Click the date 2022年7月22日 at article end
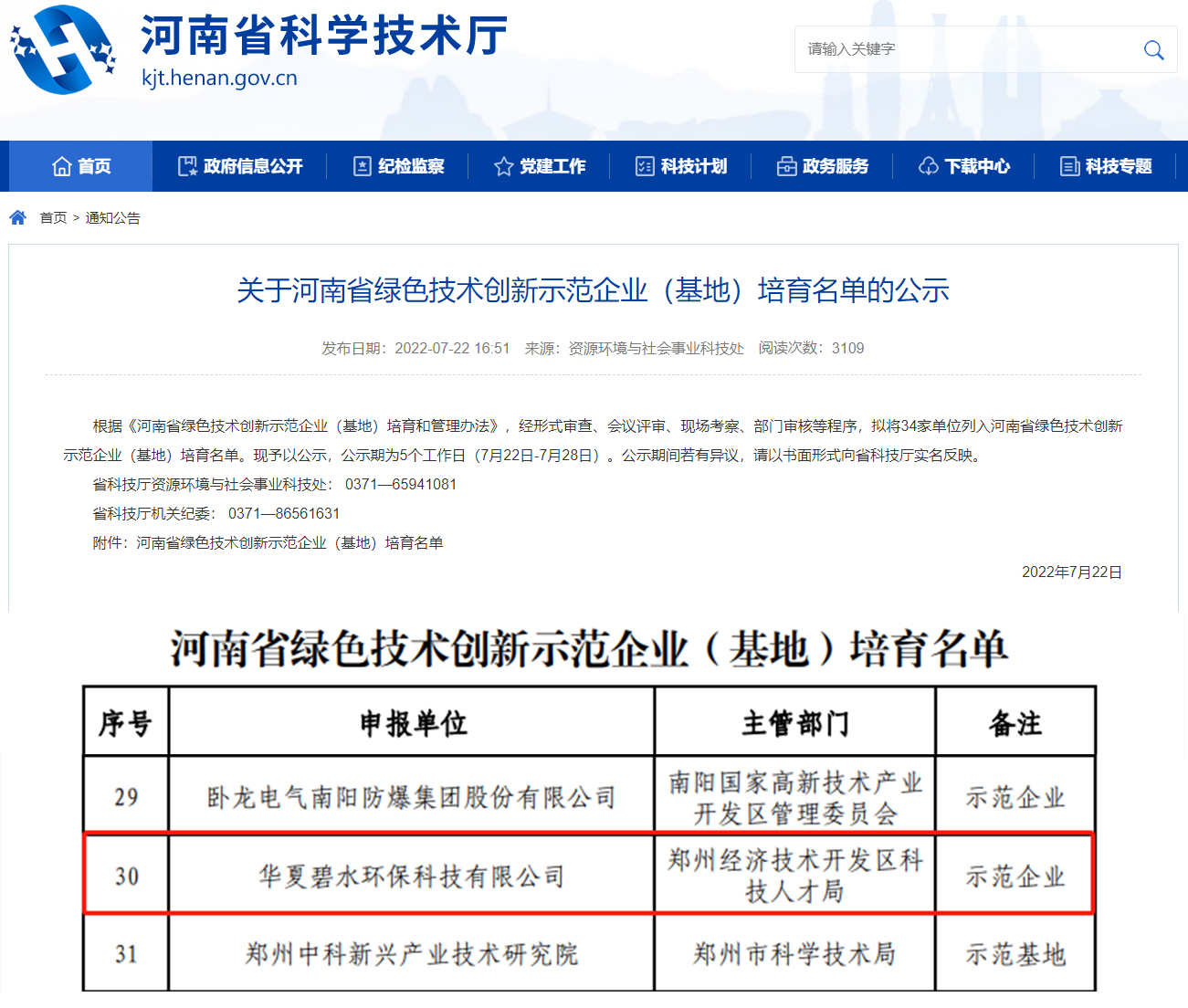Image resolution: width=1188 pixels, height=1008 pixels. point(1072,572)
